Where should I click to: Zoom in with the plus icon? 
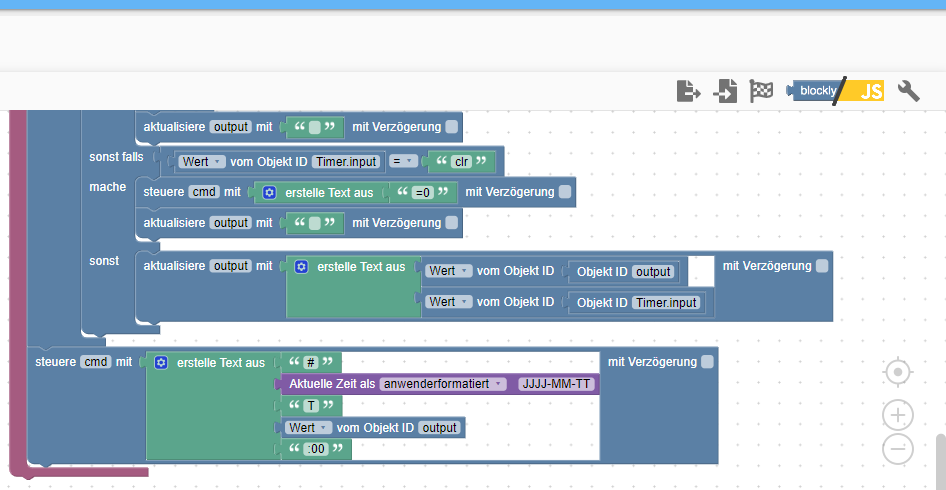[898, 415]
